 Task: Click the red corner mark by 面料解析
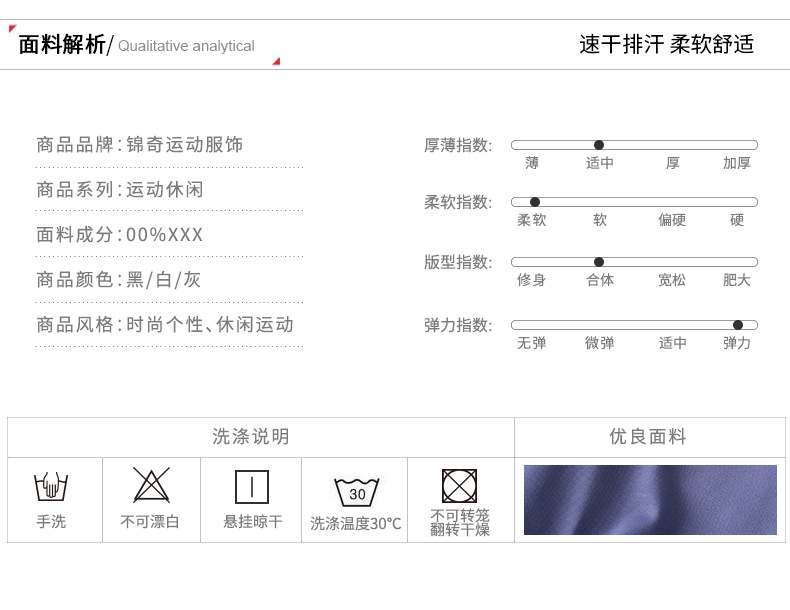click(x=13, y=28)
